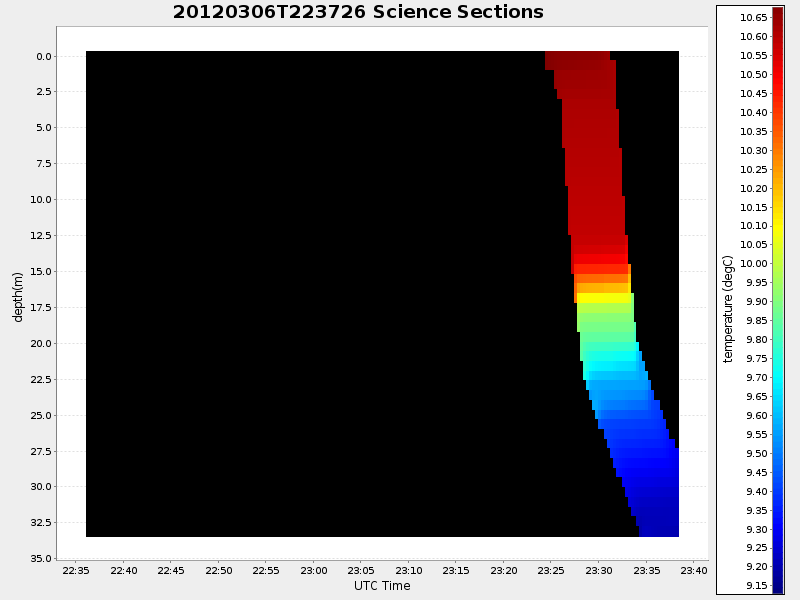Click the 22:45 time tick label
Viewport: 800px width, 600px height.
click(171, 570)
